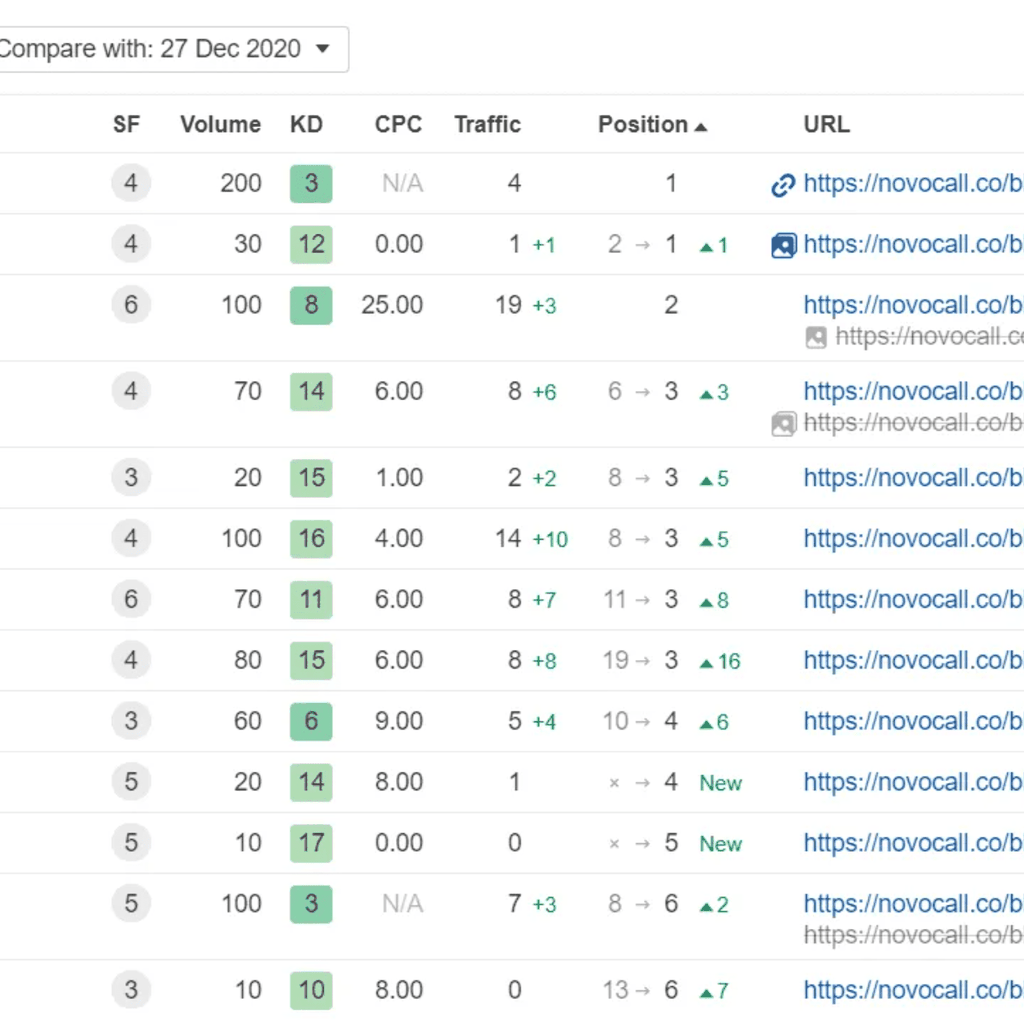Click image icon under the CPC 25.00 row URL
This screenshot has width=1024, height=1024.
tap(816, 337)
